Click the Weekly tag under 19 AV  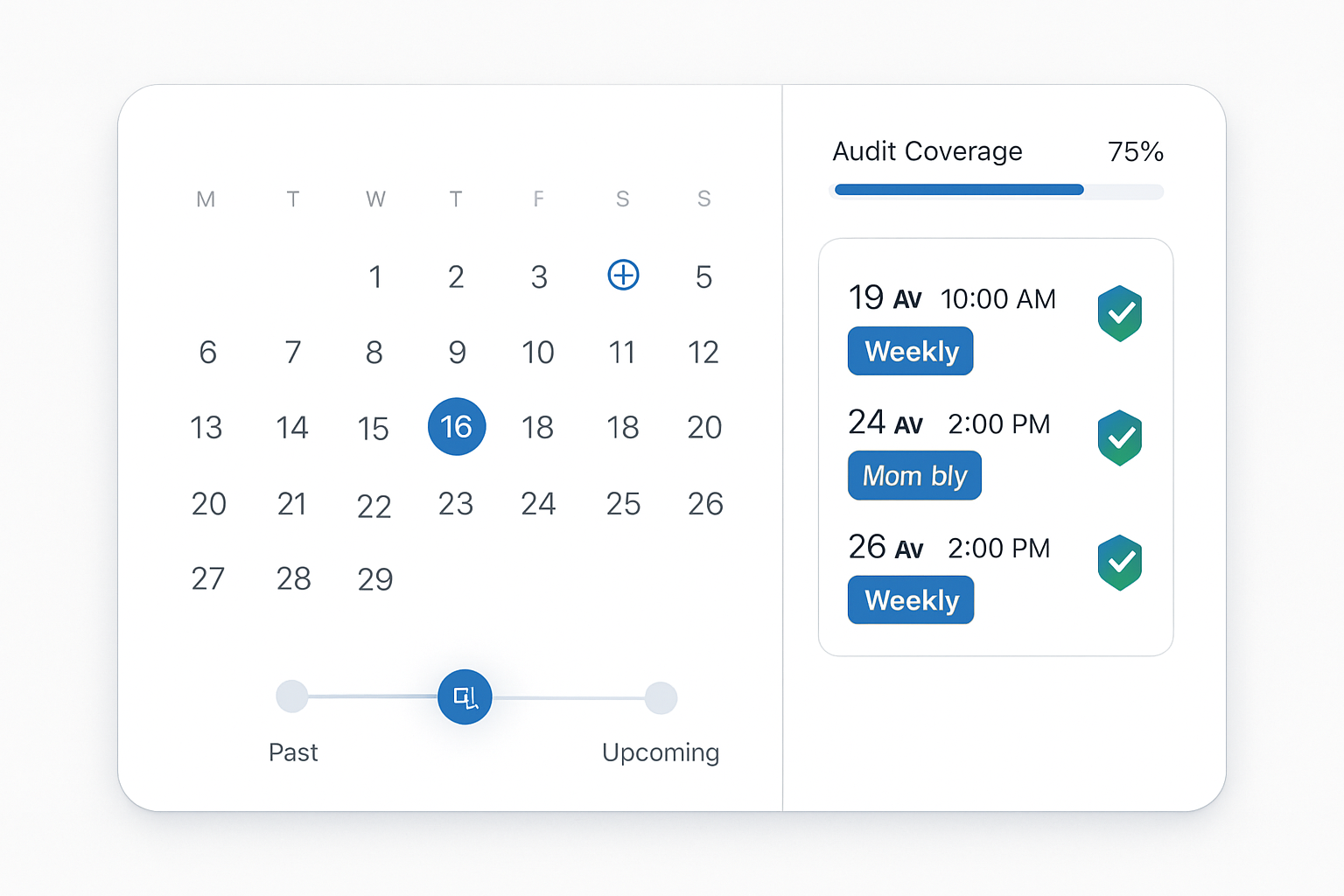click(x=911, y=351)
